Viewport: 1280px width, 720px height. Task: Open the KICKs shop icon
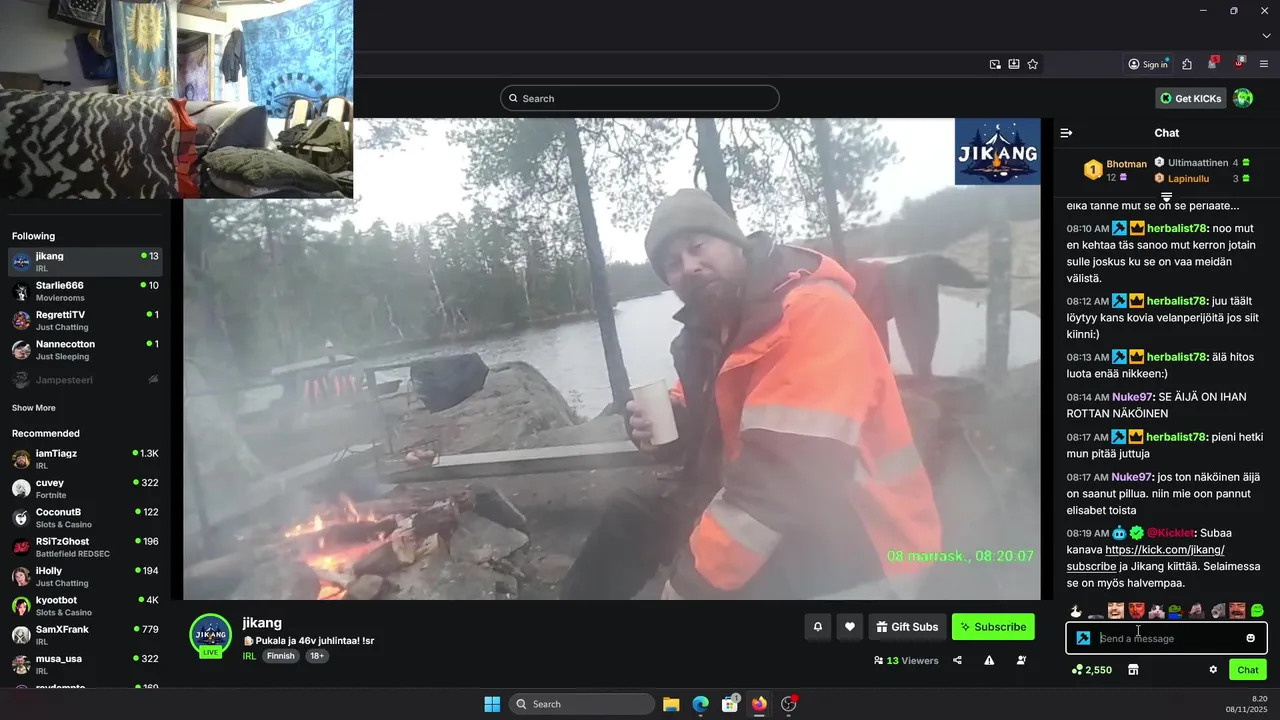(x=1133, y=670)
